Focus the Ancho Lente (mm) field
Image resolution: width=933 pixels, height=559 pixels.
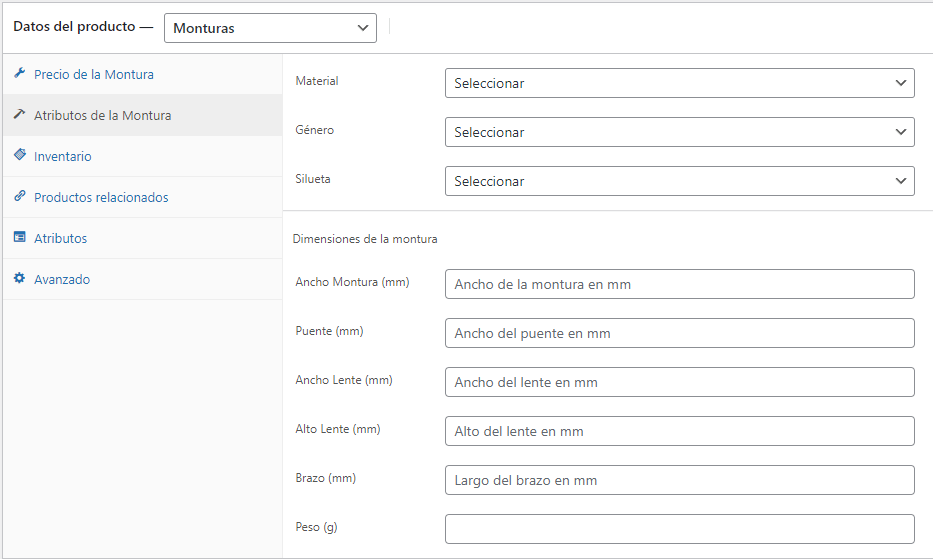point(680,382)
